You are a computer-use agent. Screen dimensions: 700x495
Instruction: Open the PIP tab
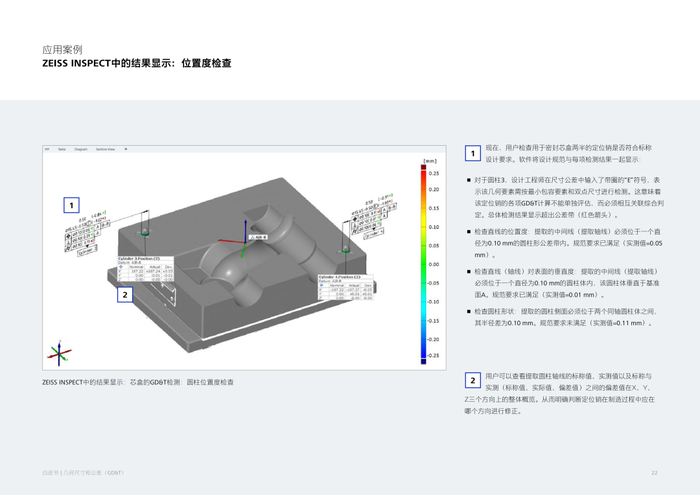pos(46,149)
